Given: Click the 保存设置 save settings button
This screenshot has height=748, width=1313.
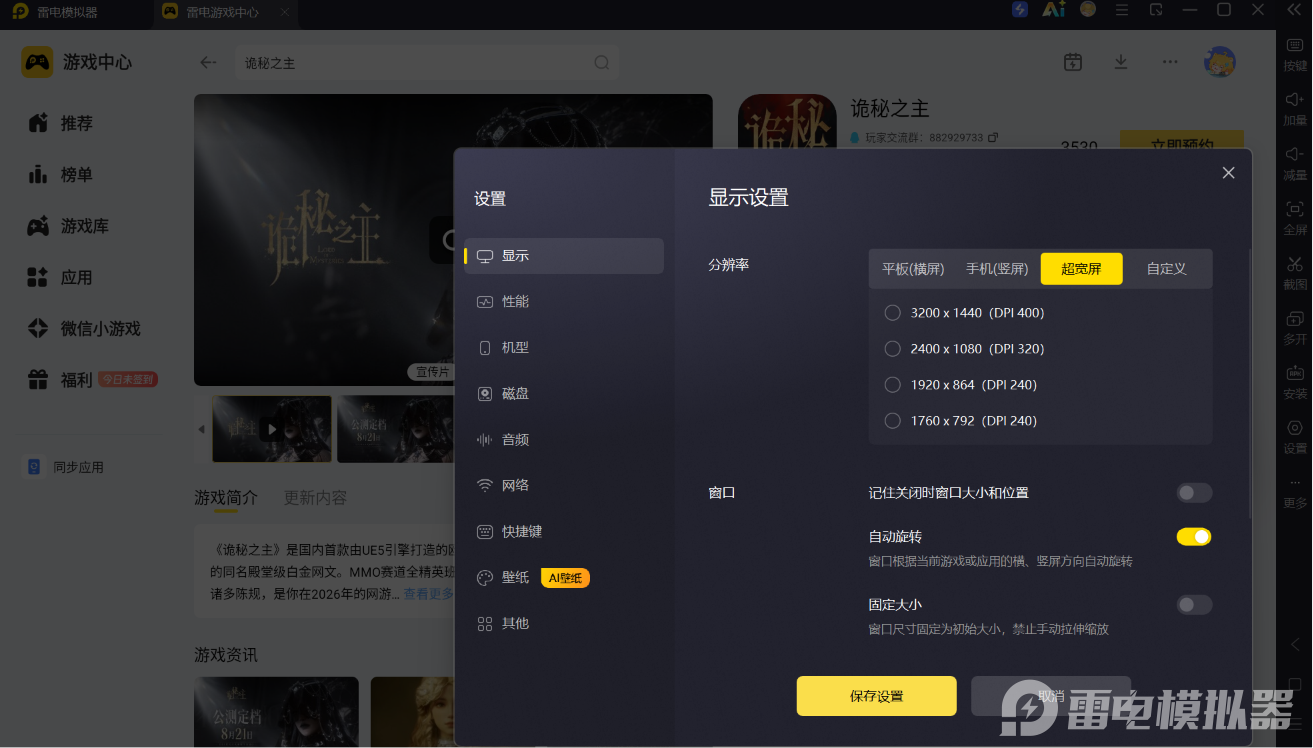Looking at the screenshot, I should click(876, 696).
